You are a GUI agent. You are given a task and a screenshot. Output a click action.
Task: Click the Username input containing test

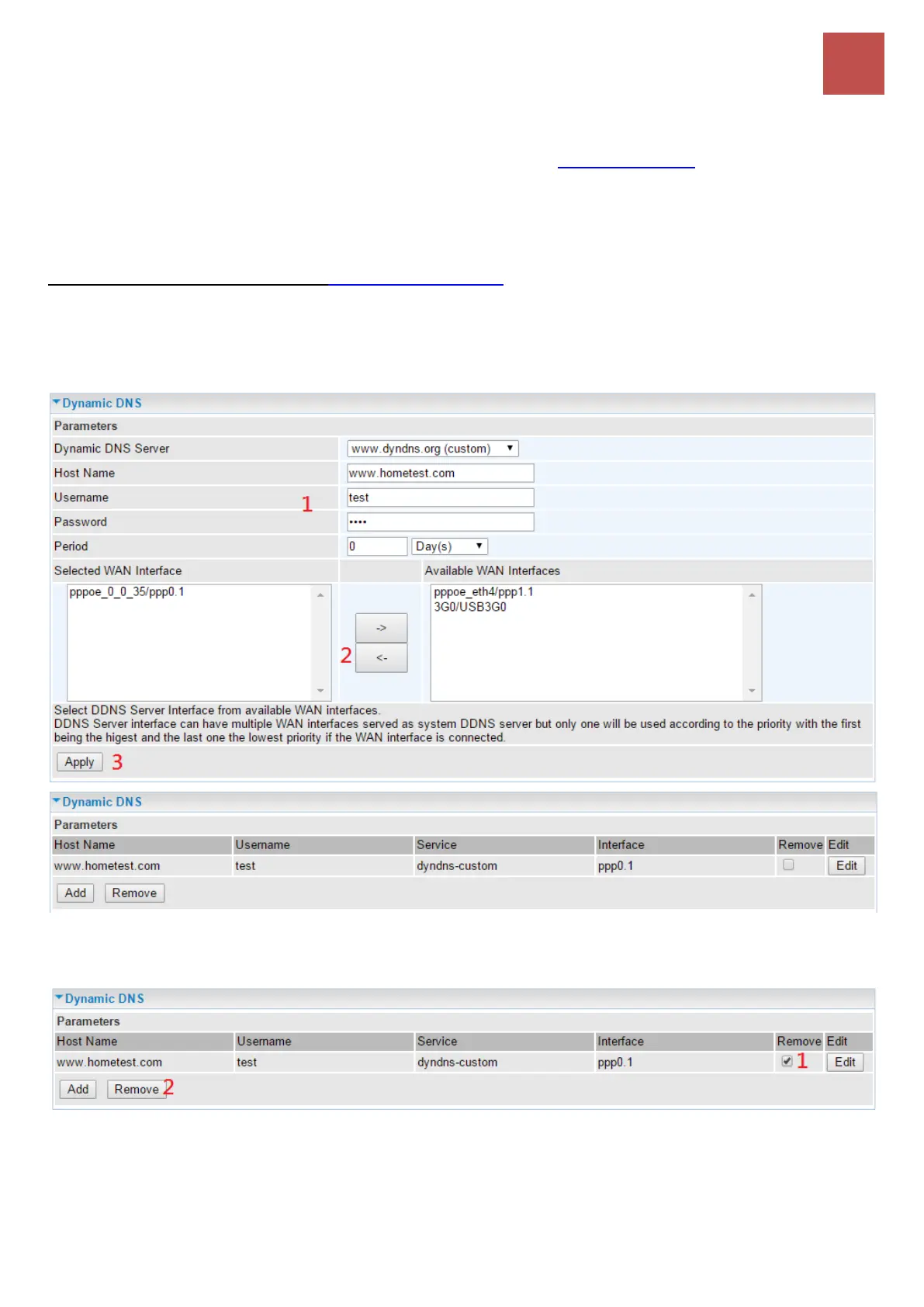pos(440,497)
